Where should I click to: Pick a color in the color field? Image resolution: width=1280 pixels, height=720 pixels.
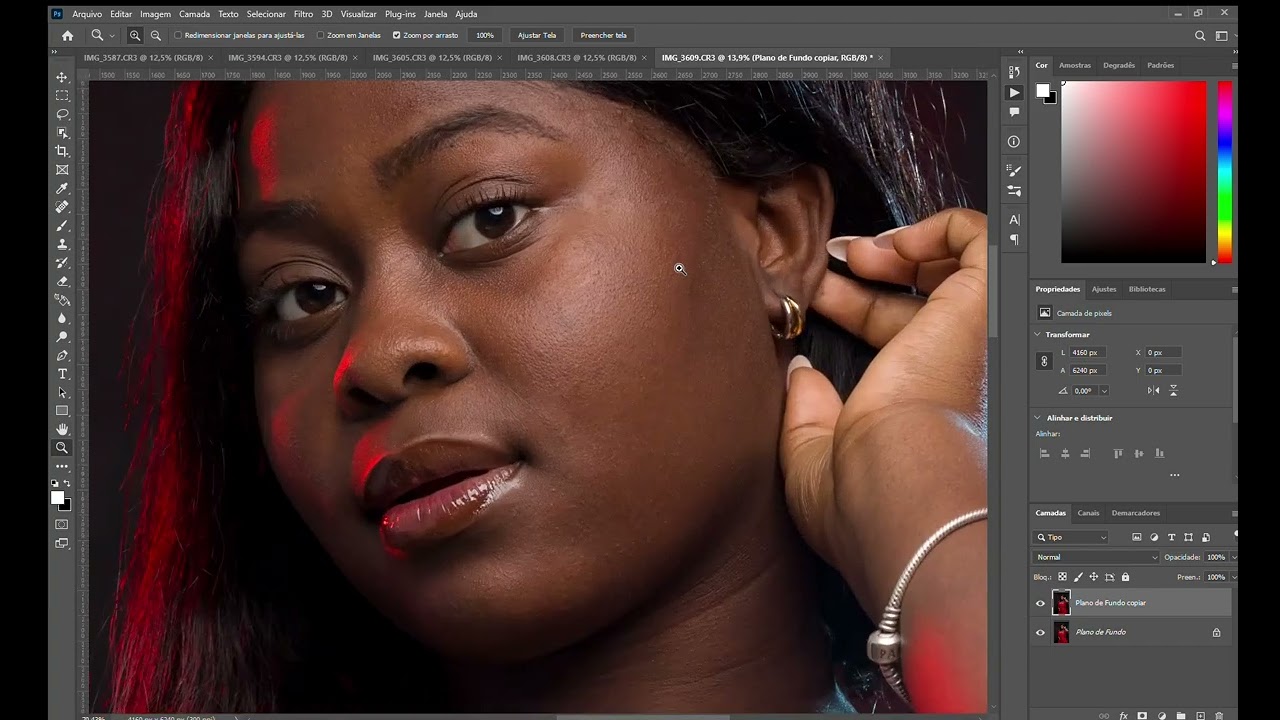coord(1133,172)
